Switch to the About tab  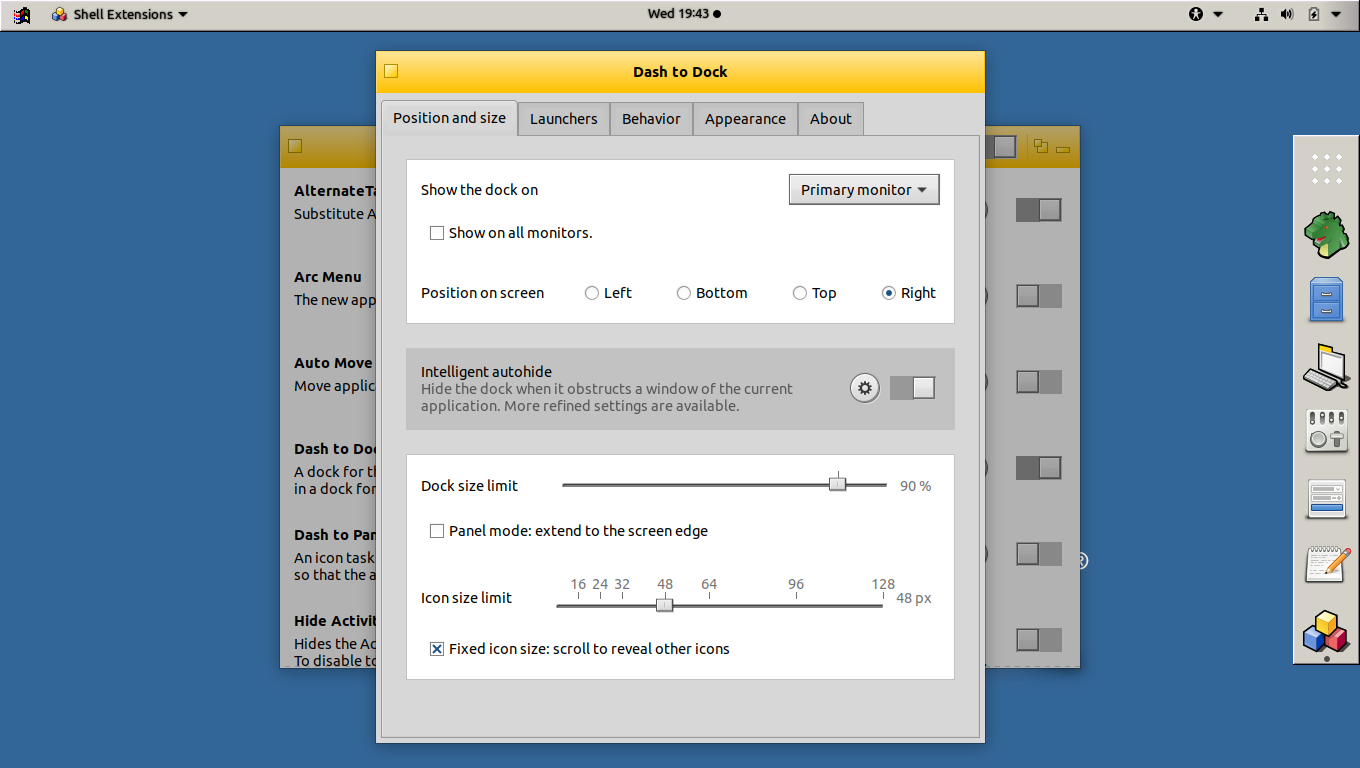tap(831, 118)
